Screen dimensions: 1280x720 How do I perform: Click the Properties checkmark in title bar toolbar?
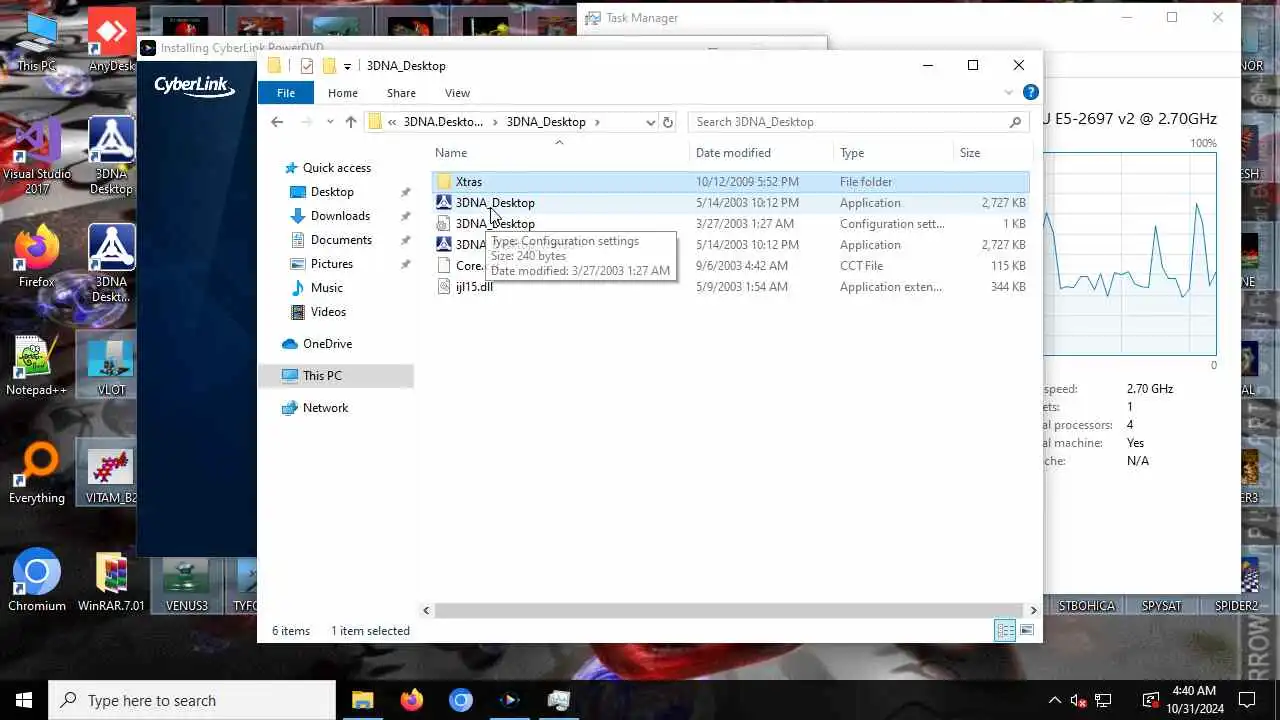307,66
